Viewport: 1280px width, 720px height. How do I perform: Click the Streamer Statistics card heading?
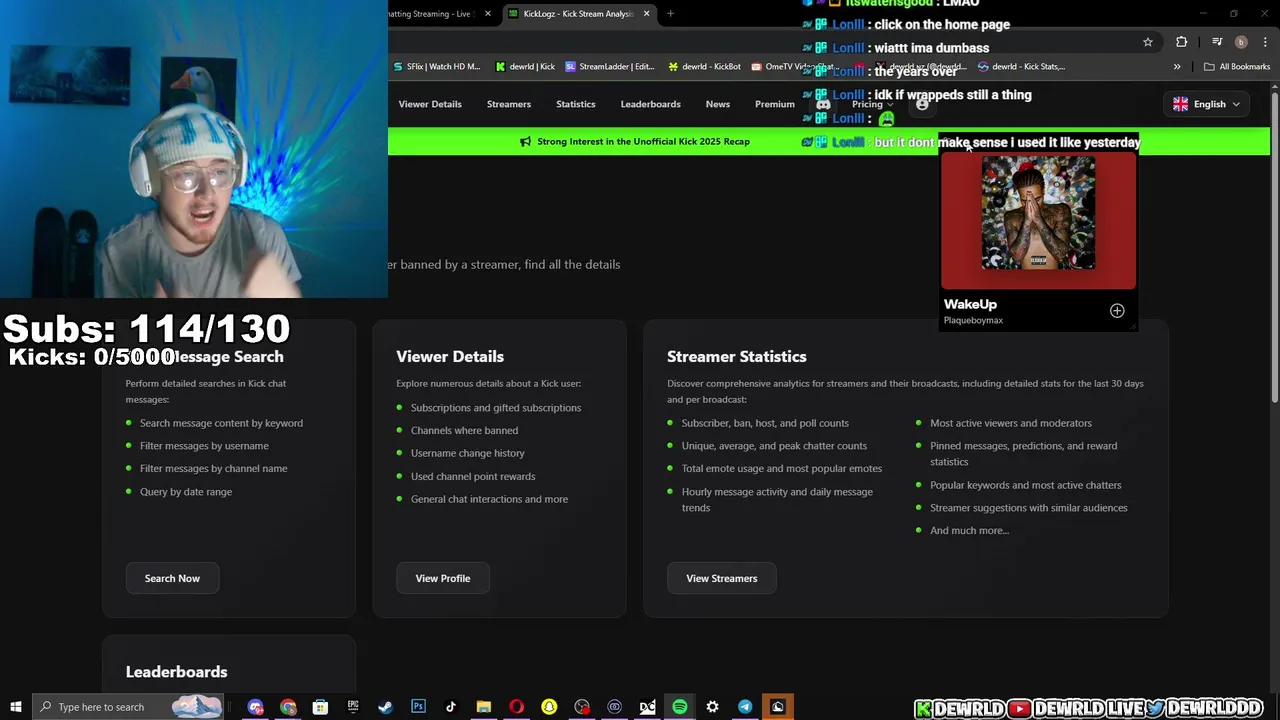[x=737, y=357]
